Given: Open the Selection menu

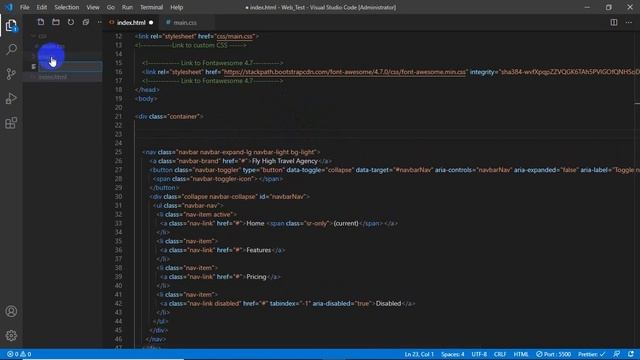Looking at the screenshot, I should click(67, 7).
